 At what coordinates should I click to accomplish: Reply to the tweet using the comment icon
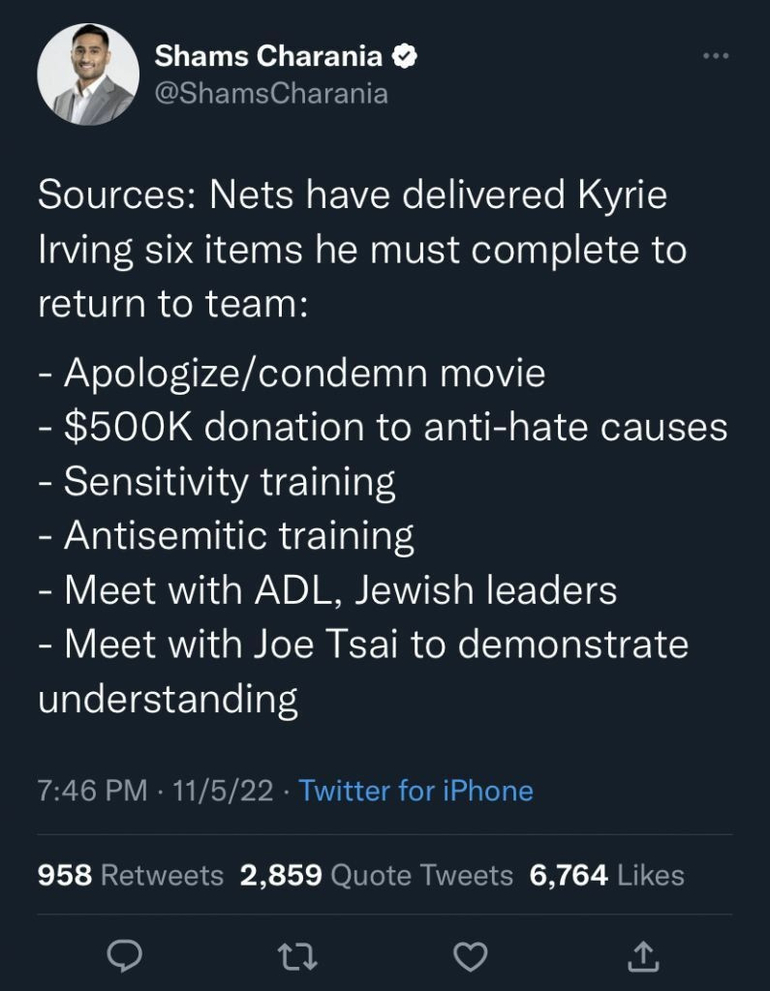pyautogui.click(x=123, y=958)
